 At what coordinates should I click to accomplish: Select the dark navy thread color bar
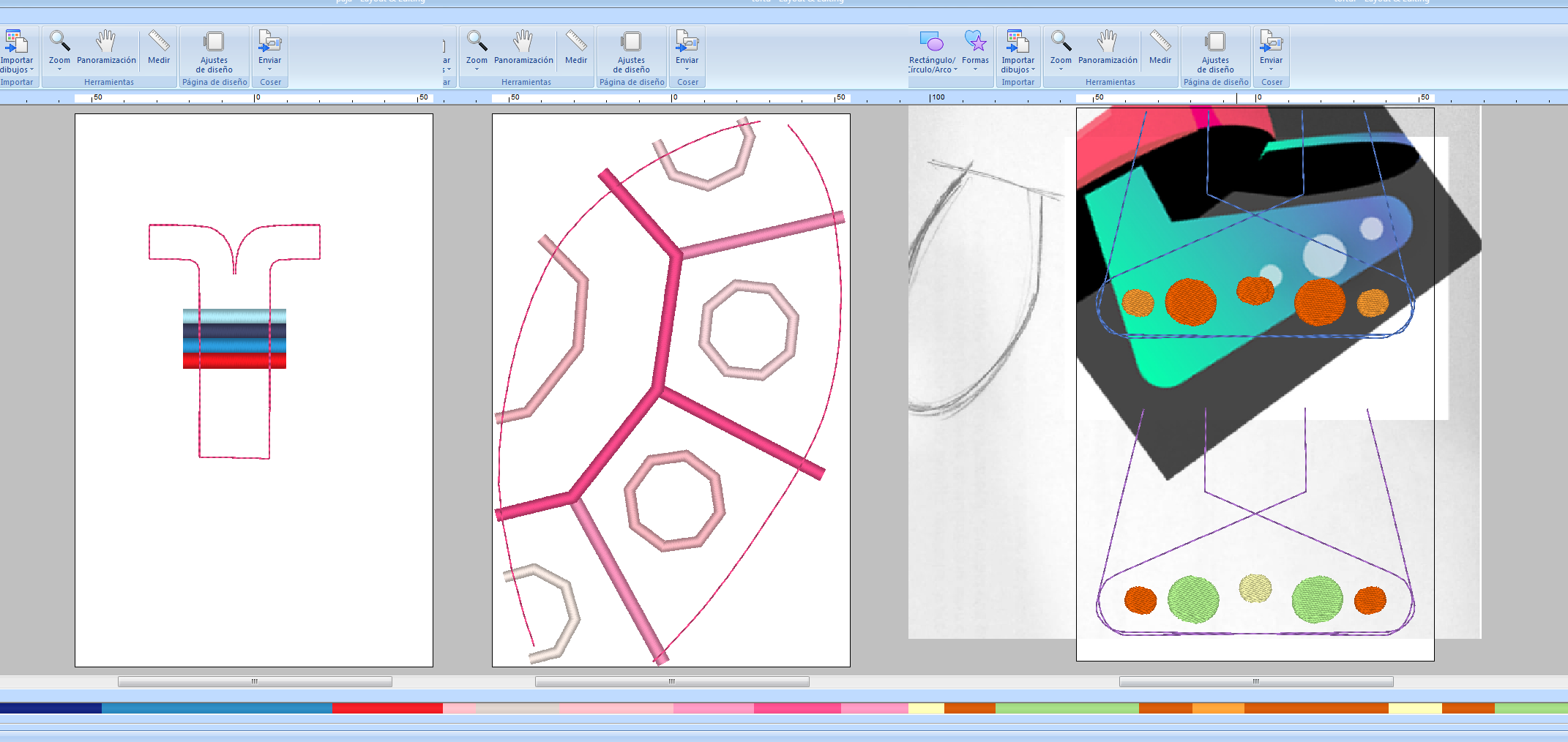point(51,708)
